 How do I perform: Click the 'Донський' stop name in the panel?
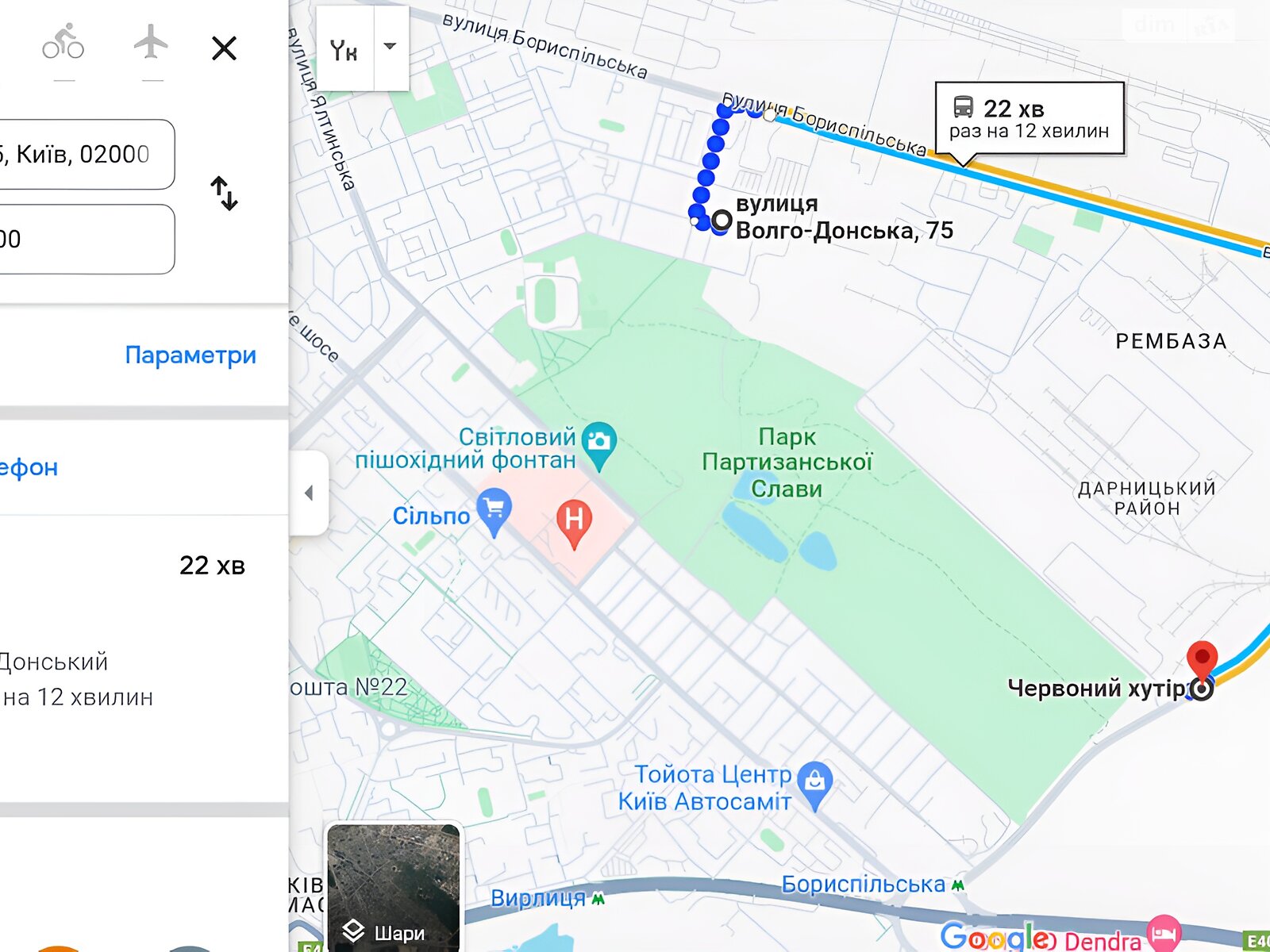pyautogui.click(x=53, y=662)
